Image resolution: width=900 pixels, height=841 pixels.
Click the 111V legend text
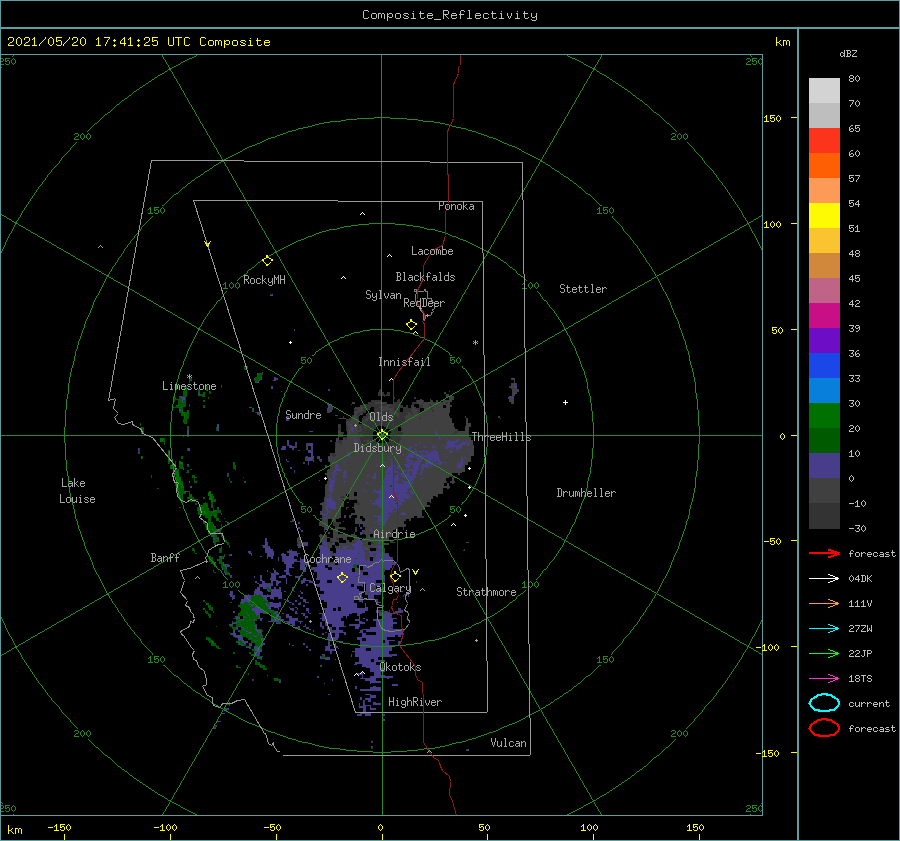[x=860, y=603]
